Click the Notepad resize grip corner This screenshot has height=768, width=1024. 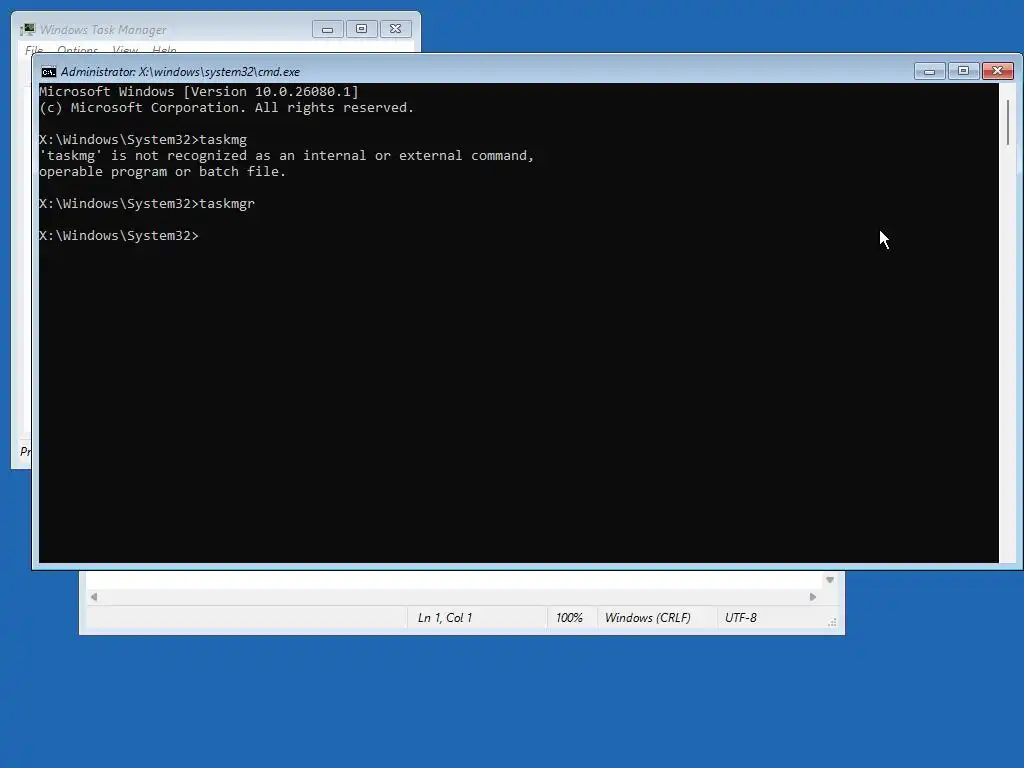832,622
